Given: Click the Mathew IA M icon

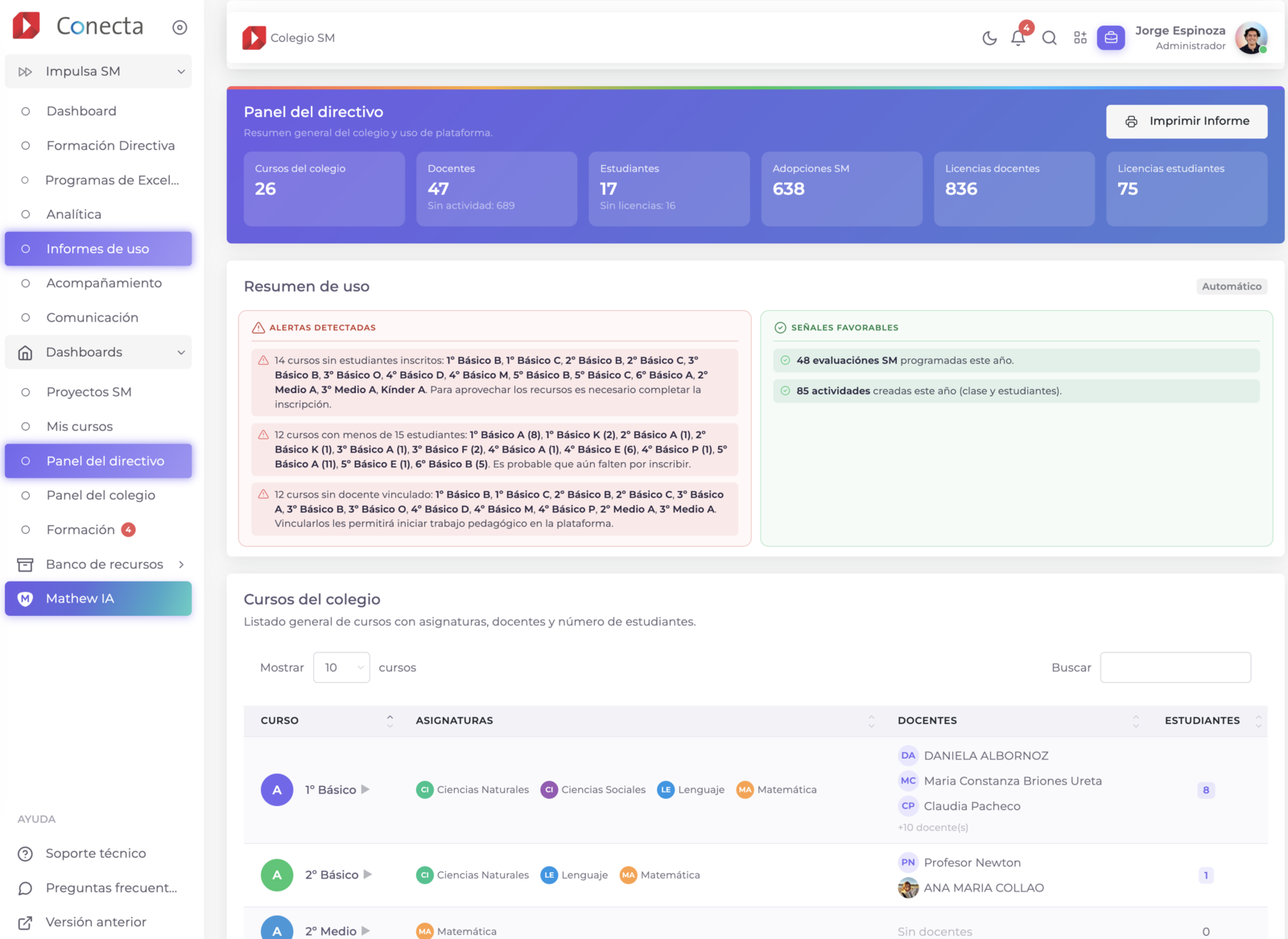Looking at the screenshot, I should click(26, 599).
